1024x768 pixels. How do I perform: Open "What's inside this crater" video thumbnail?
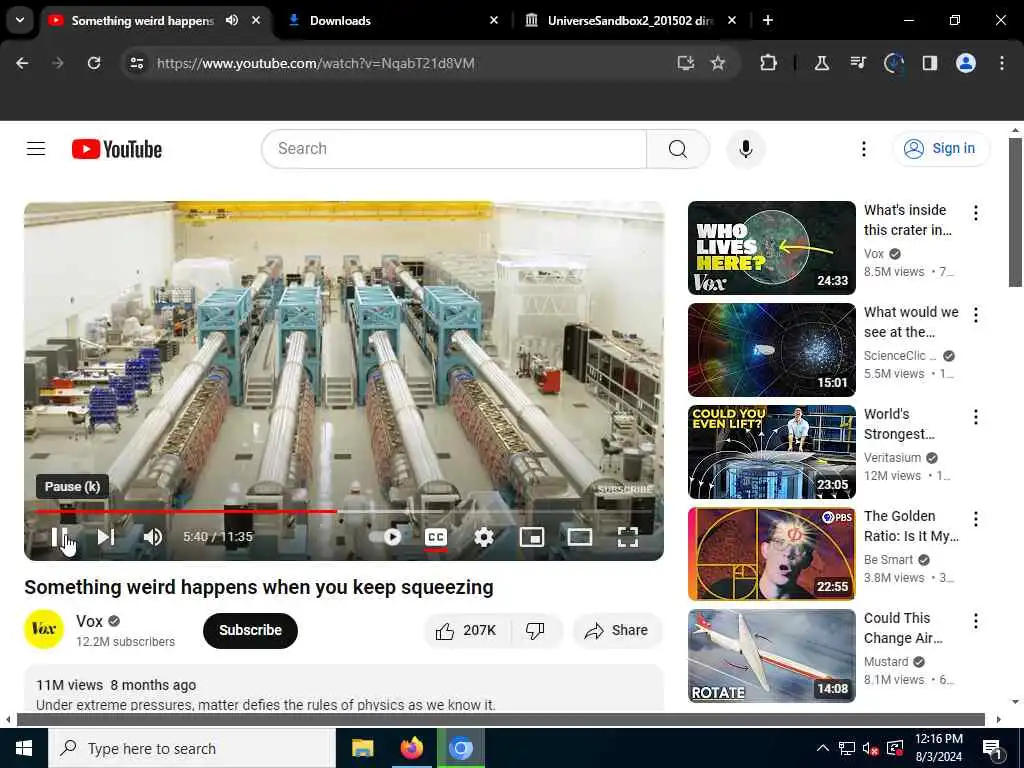point(771,248)
